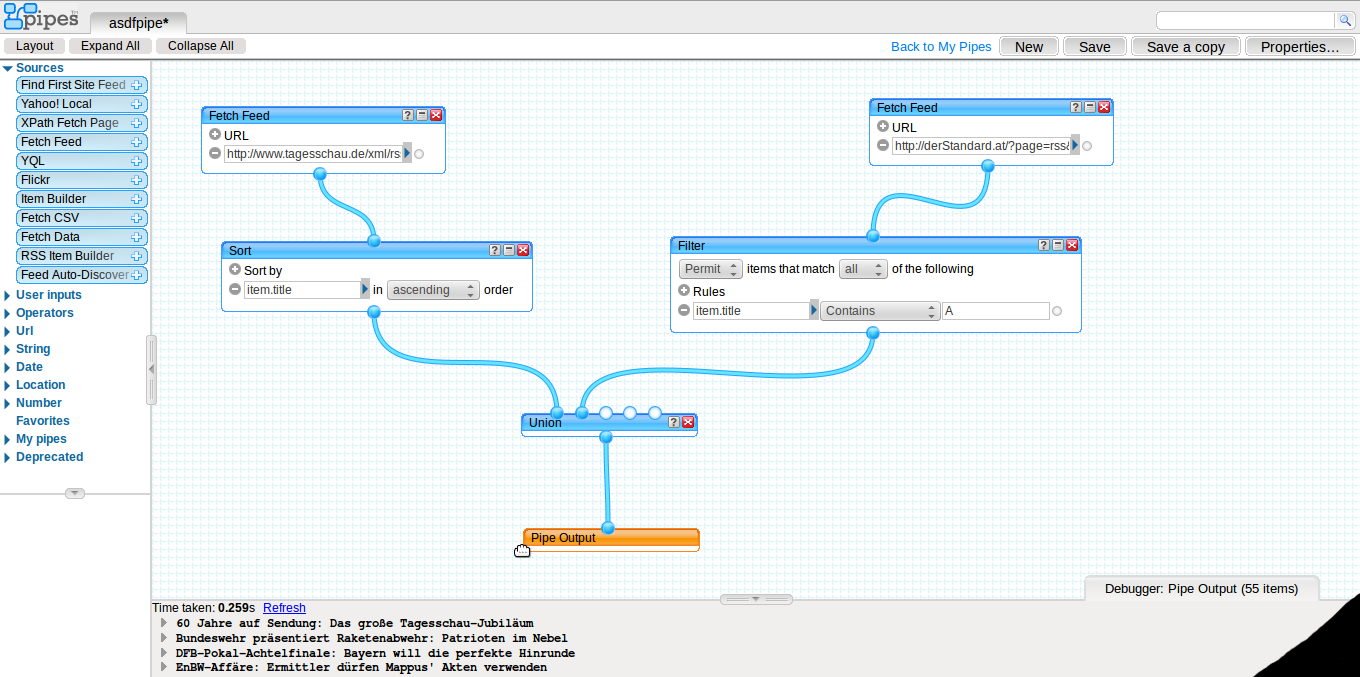Open the ascending order dropdown

coord(433,290)
